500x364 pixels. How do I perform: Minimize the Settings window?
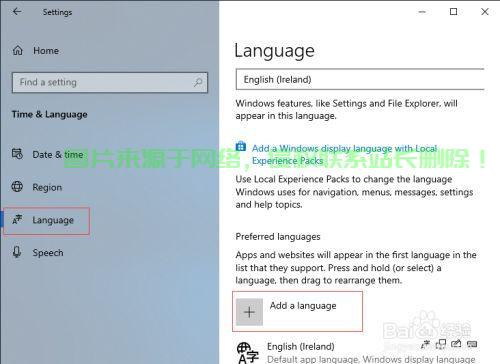422,12
